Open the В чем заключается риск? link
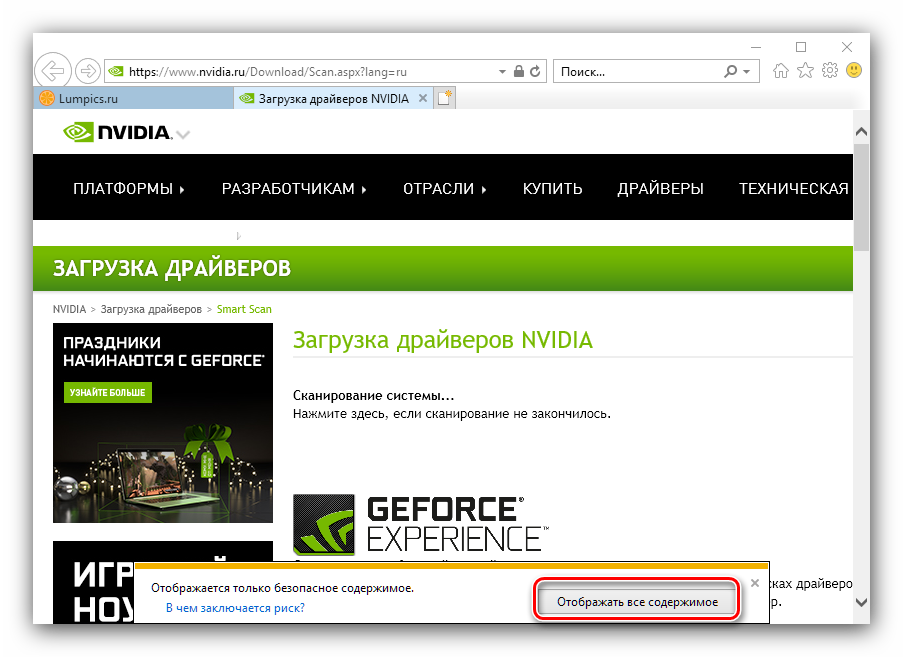Screen dimensions: 903x657 (x=235, y=607)
